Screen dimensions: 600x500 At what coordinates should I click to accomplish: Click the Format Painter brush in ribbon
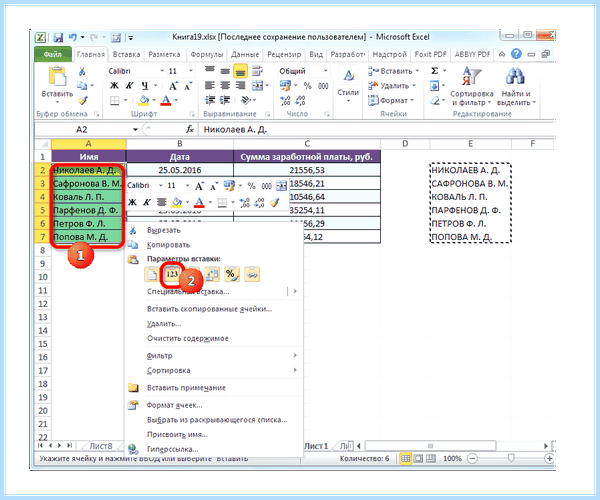pos(83,100)
